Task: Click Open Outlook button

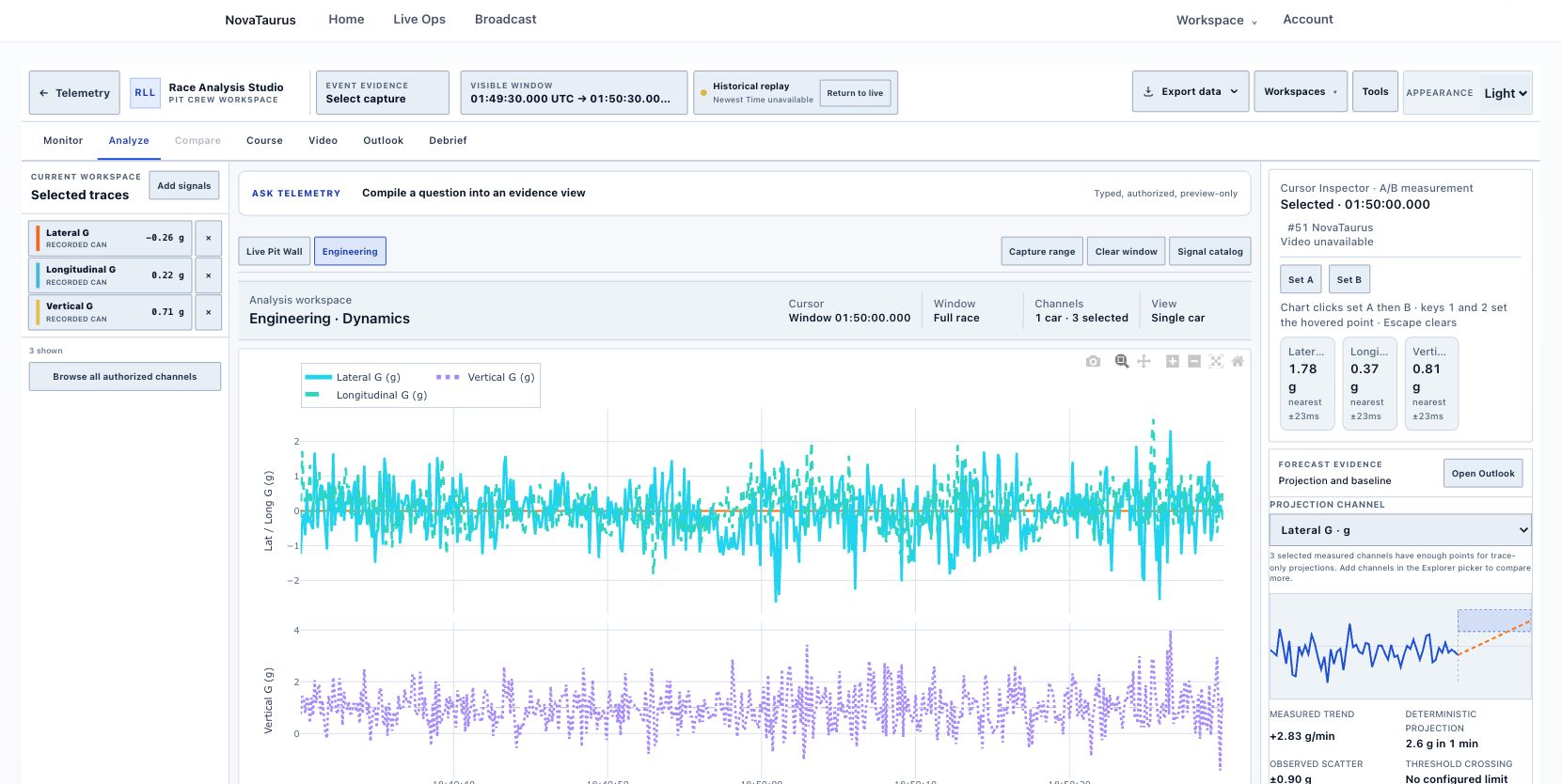Action: point(1483,474)
